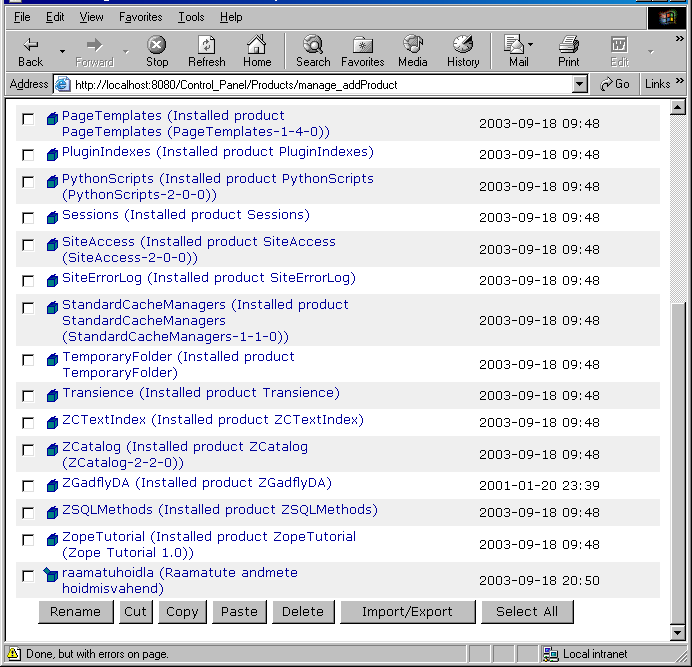The width and height of the screenshot is (692, 667).
Task: Click the PageTemplates product icon
Action: coord(52,118)
